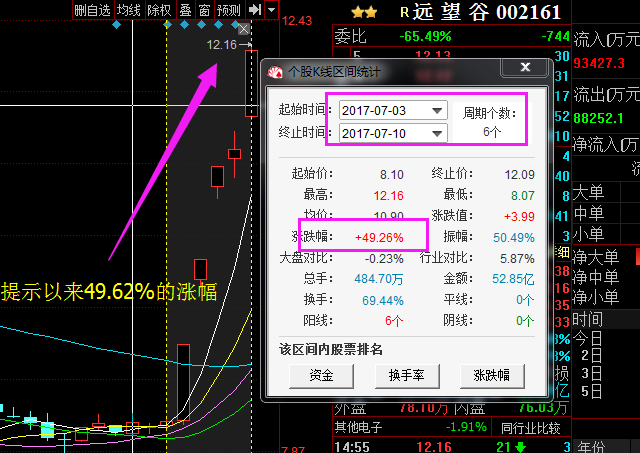Select 除权 in the chart toolbar
This screenshot has height=453, width=640.
coord(158,10)
